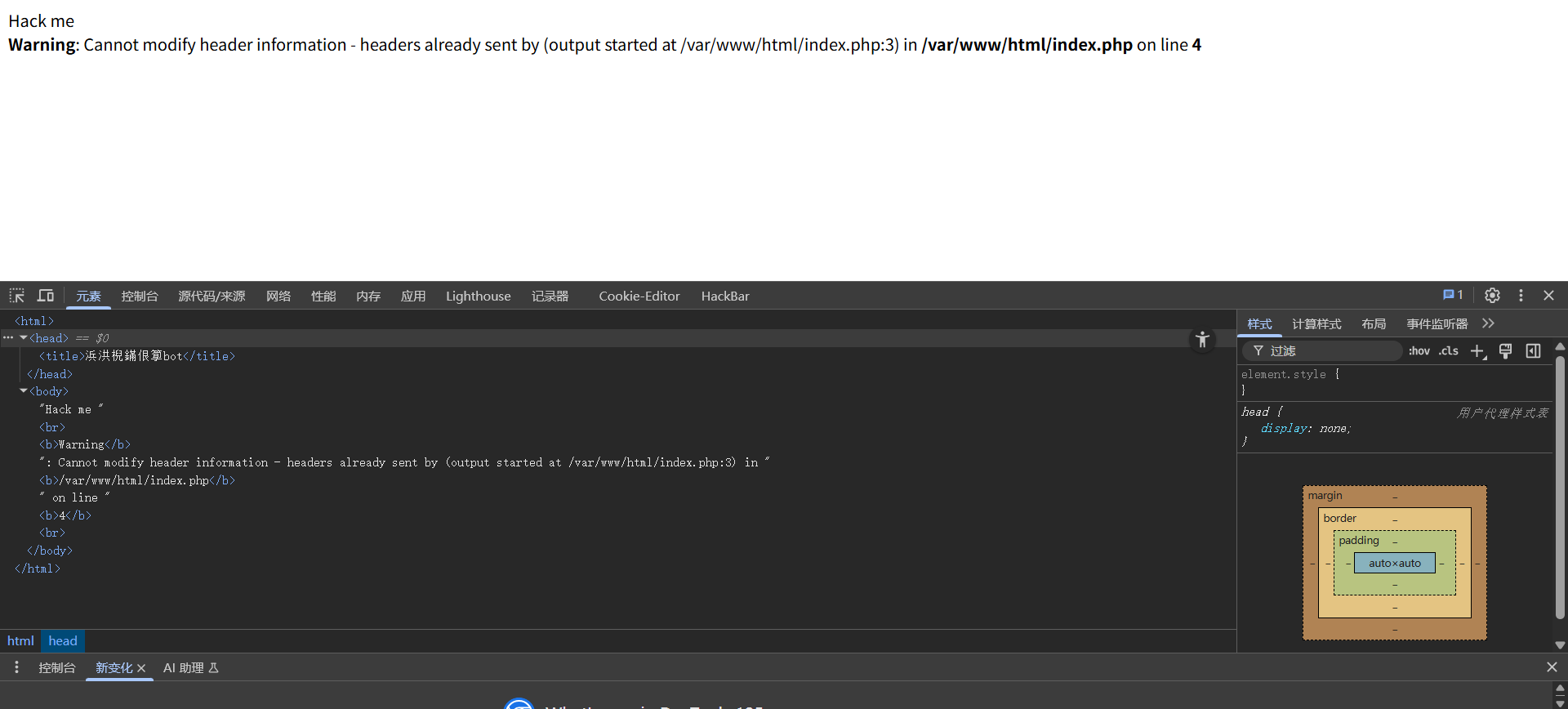
Task: Close the 新变化 drawer tab
Action: (x=141, y=668)
